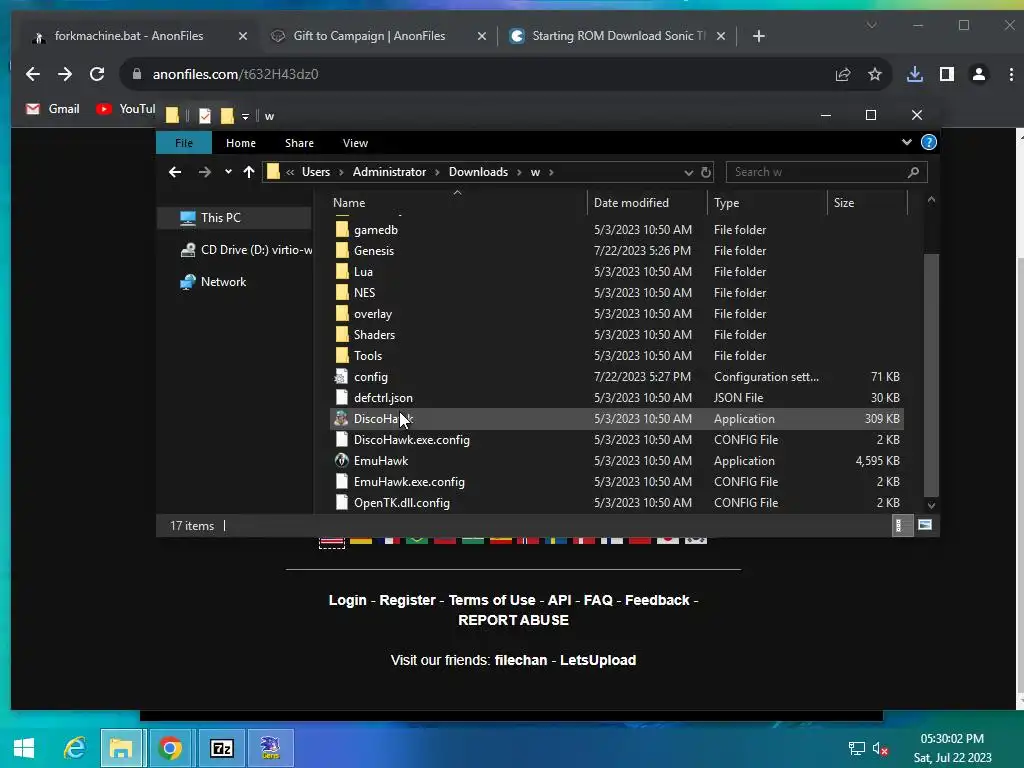Open Chrome three-dot menu
The height and width of the screenshot is (768, 1024).
(x=1011, y=74)
